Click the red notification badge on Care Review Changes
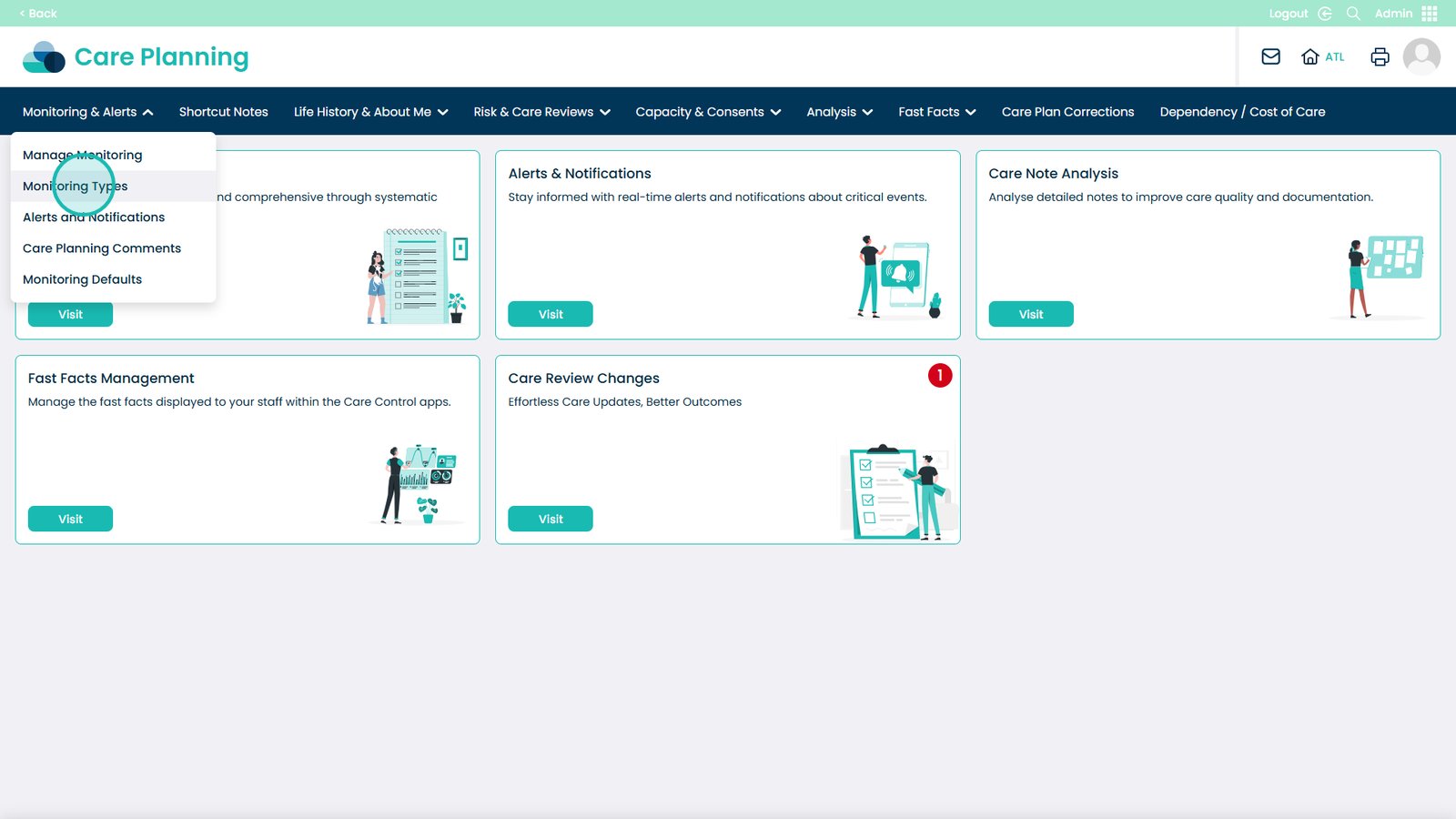This screenshot has height=819, width=1456. pyautogui.click(x=939, y=375)
